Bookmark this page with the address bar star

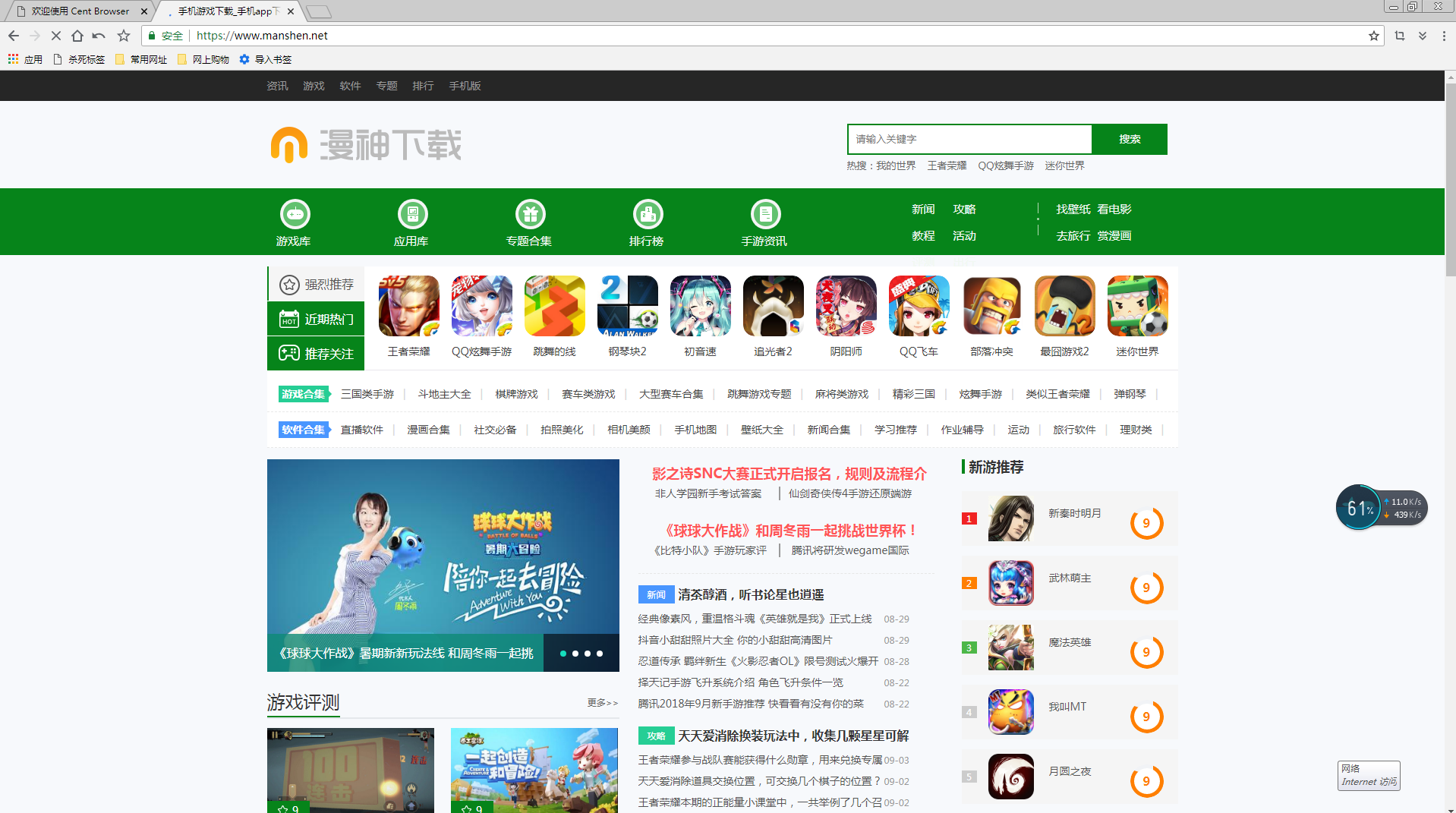click(1373, 36)
